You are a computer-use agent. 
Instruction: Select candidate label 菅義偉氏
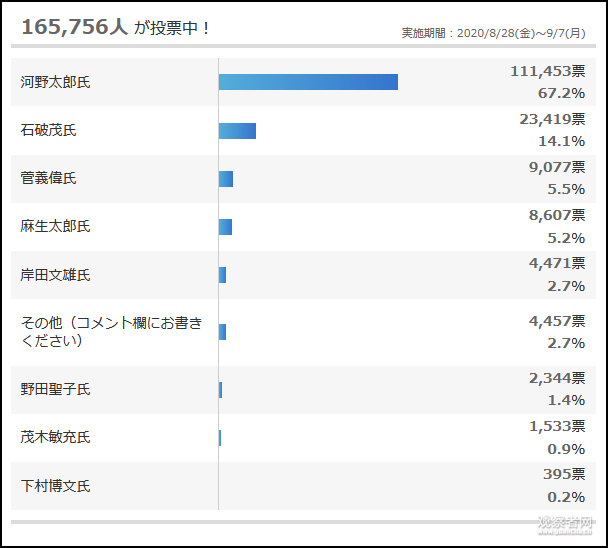(x=48, y=178)
